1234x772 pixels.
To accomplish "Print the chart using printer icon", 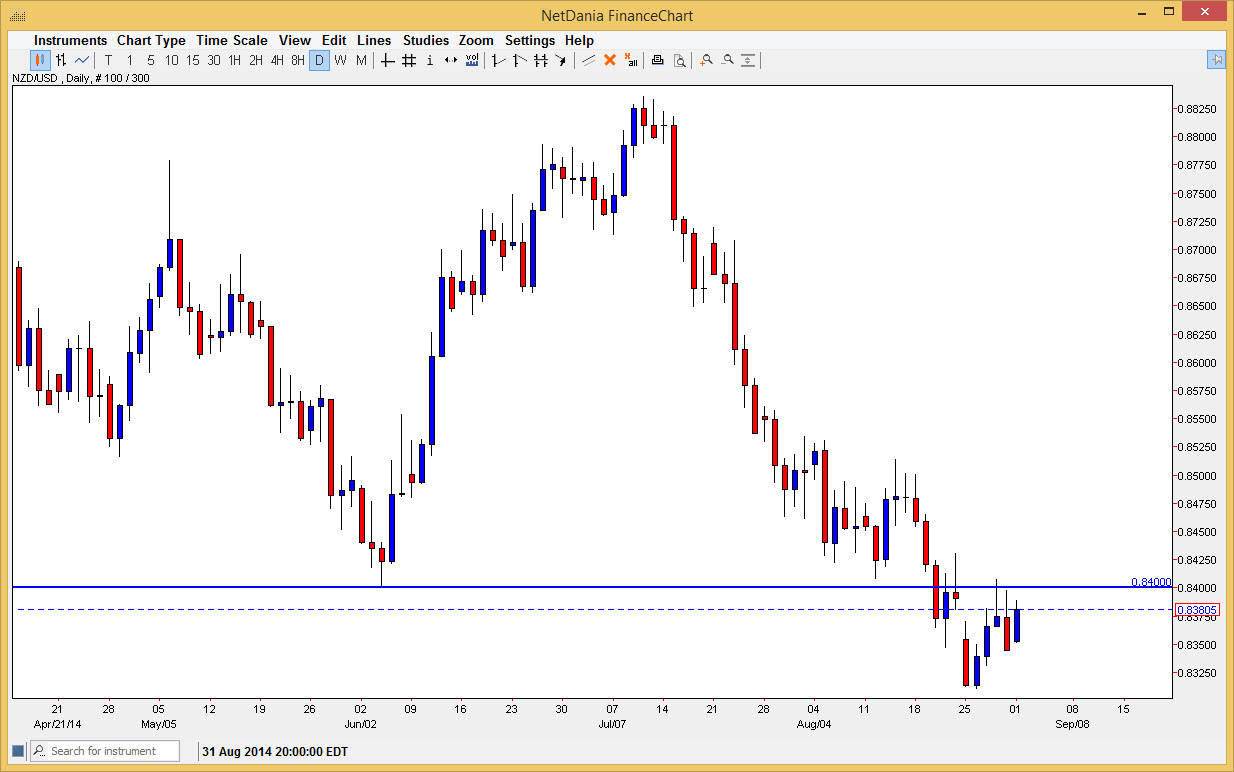I will point(657,60).
